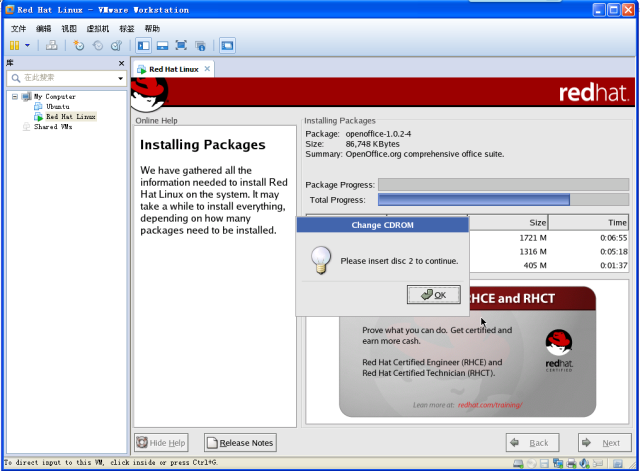640x471 pixels.
Task: Switch to full screen mode icon
Action: [x=181, y=45]
